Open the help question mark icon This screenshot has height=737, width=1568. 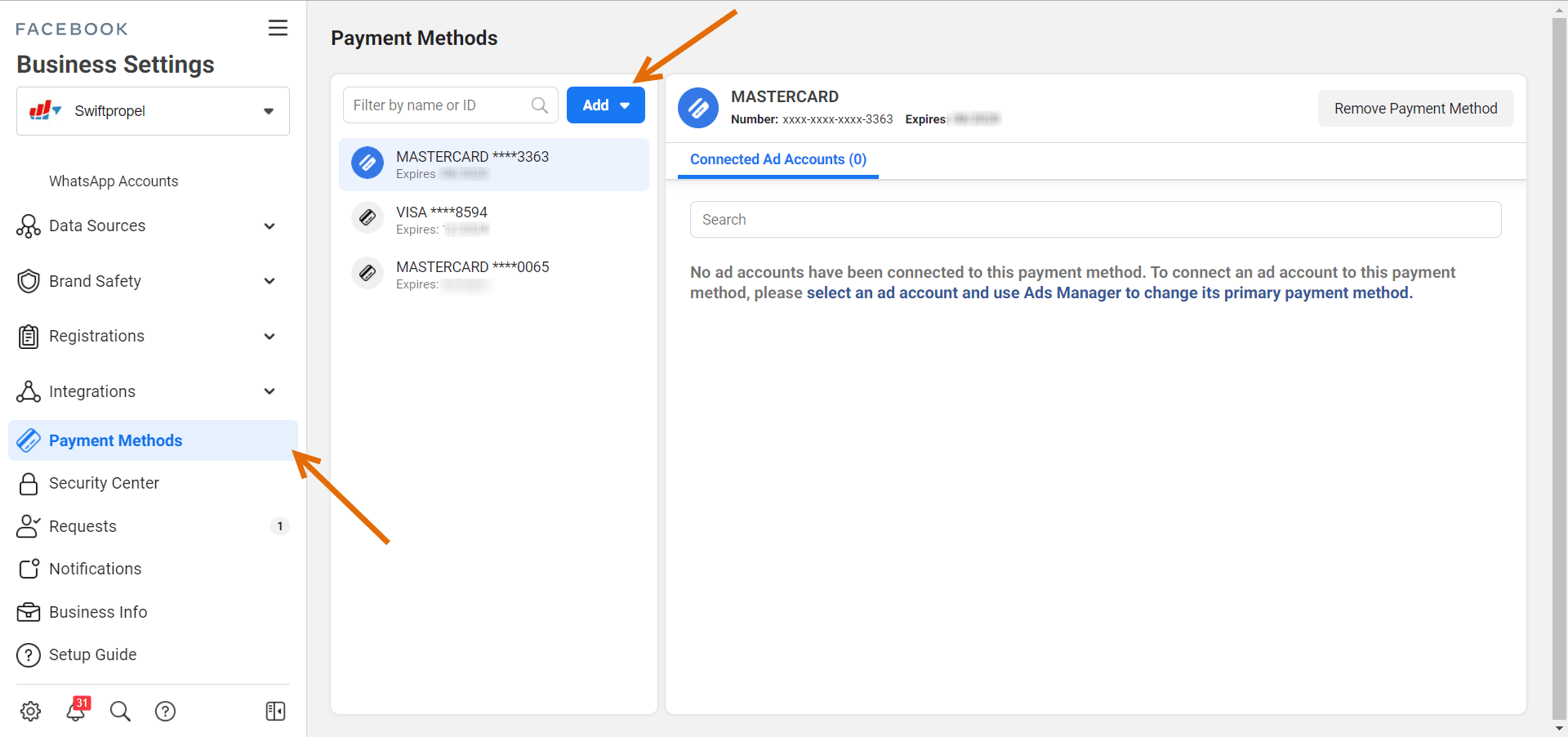165,711
